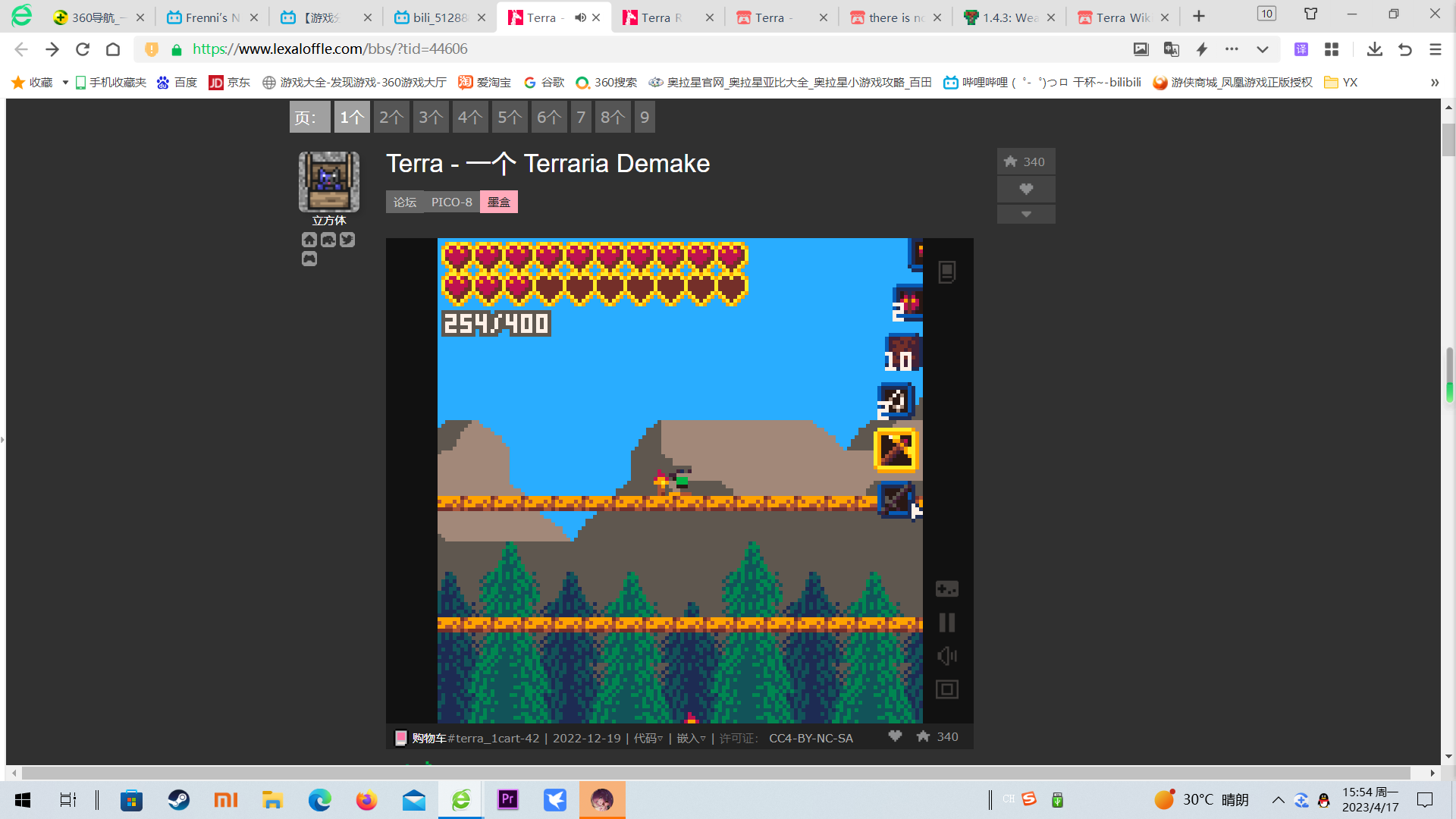This screenshot has width=1456, height=819.
Task: Go back in browser history
Action: [21, 49]
